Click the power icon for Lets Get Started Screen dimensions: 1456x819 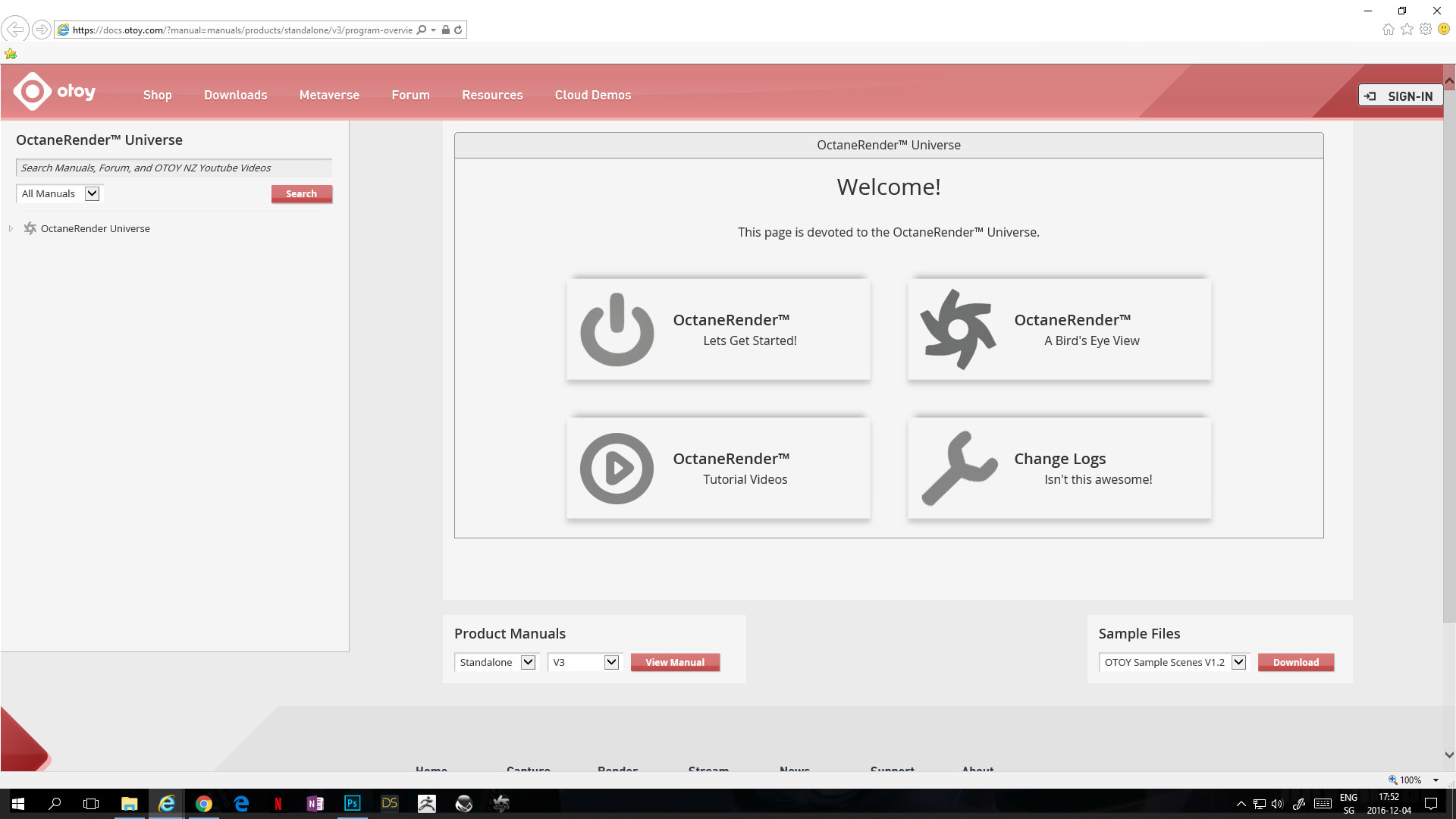pyautogui.click(x=617, y=329)
